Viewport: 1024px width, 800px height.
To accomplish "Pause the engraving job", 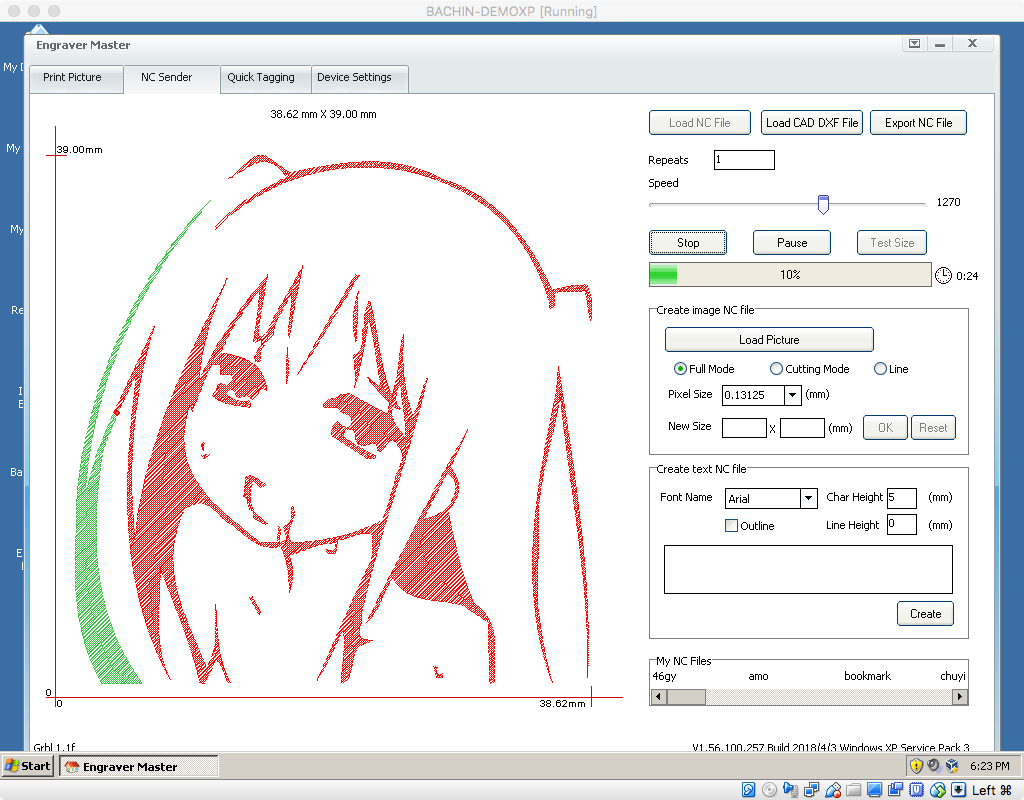I will coord(792,243).
